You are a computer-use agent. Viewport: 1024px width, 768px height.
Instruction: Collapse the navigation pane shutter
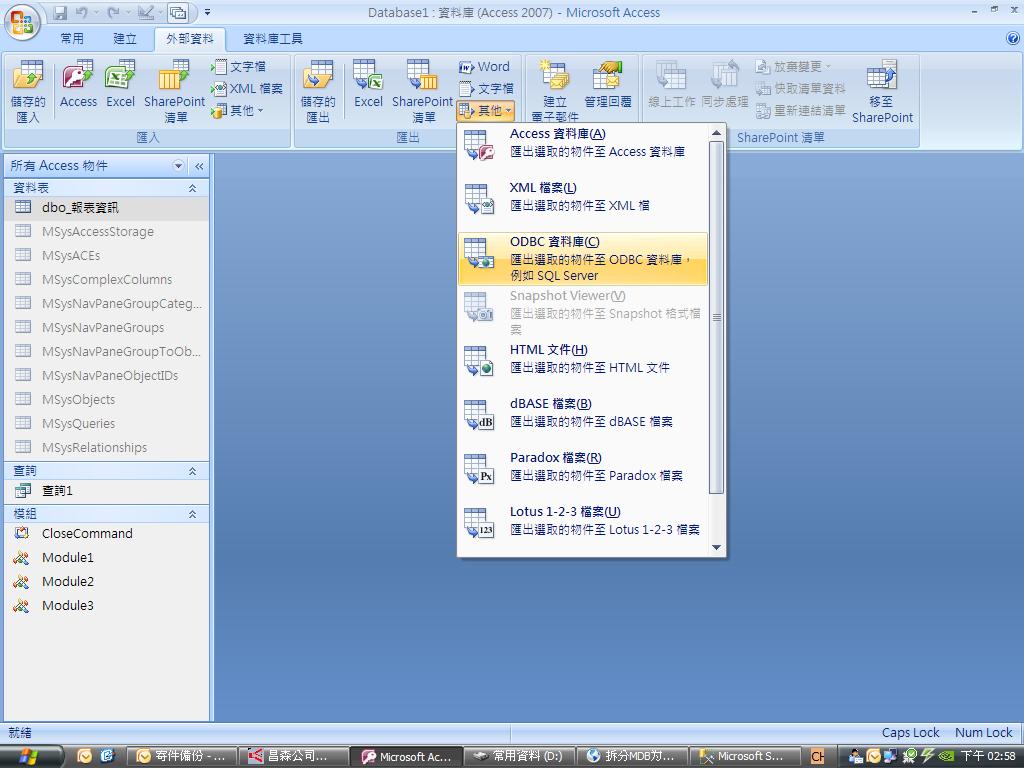coord(199,166)
